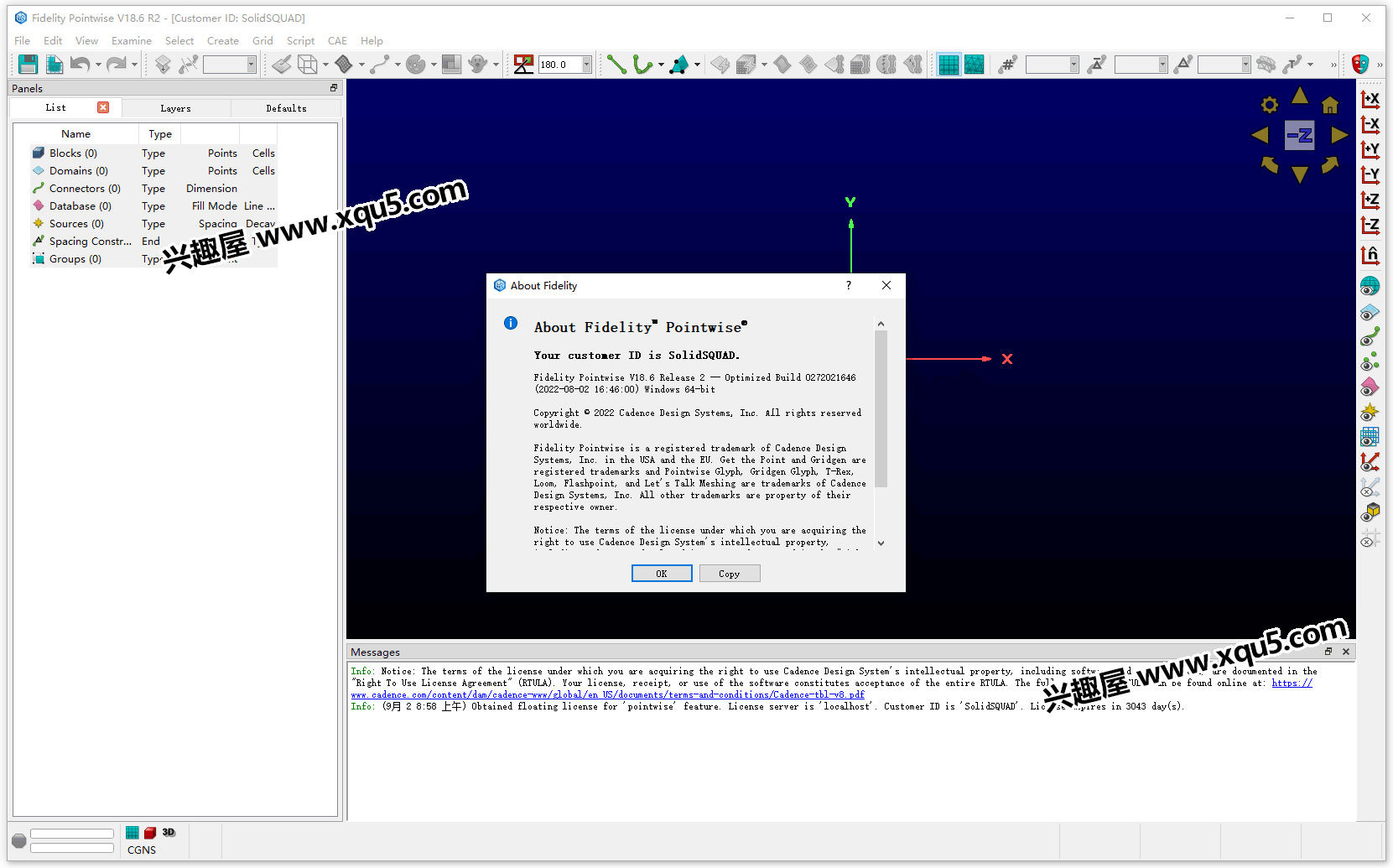The height and width of the screenshot is (868, 1393).
Task: Click the two-point line connector tool
Action: click(x=616, y=64)
